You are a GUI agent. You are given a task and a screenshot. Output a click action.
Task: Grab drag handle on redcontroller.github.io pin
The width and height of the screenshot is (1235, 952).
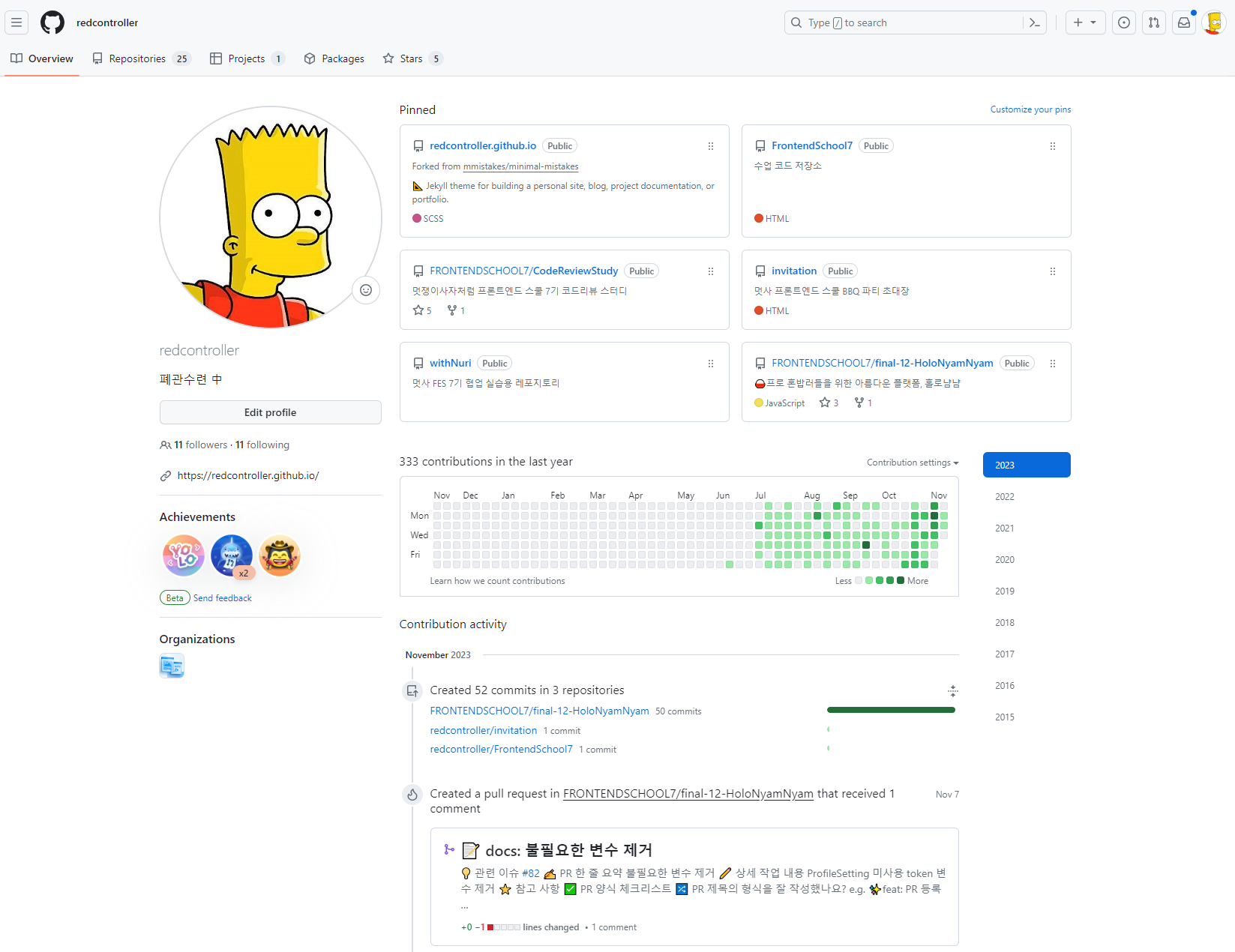(711, 146)
